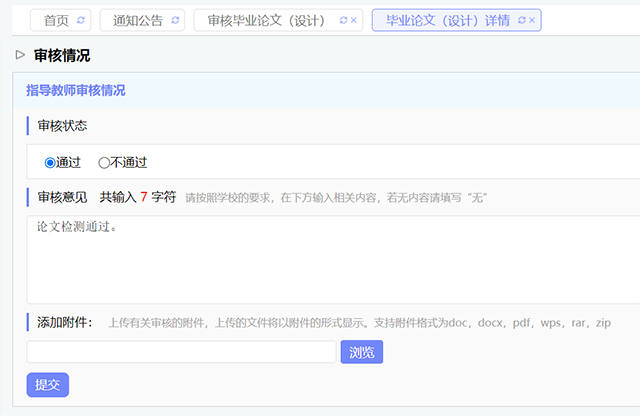Click the attachment file path field

coord(181,352)
